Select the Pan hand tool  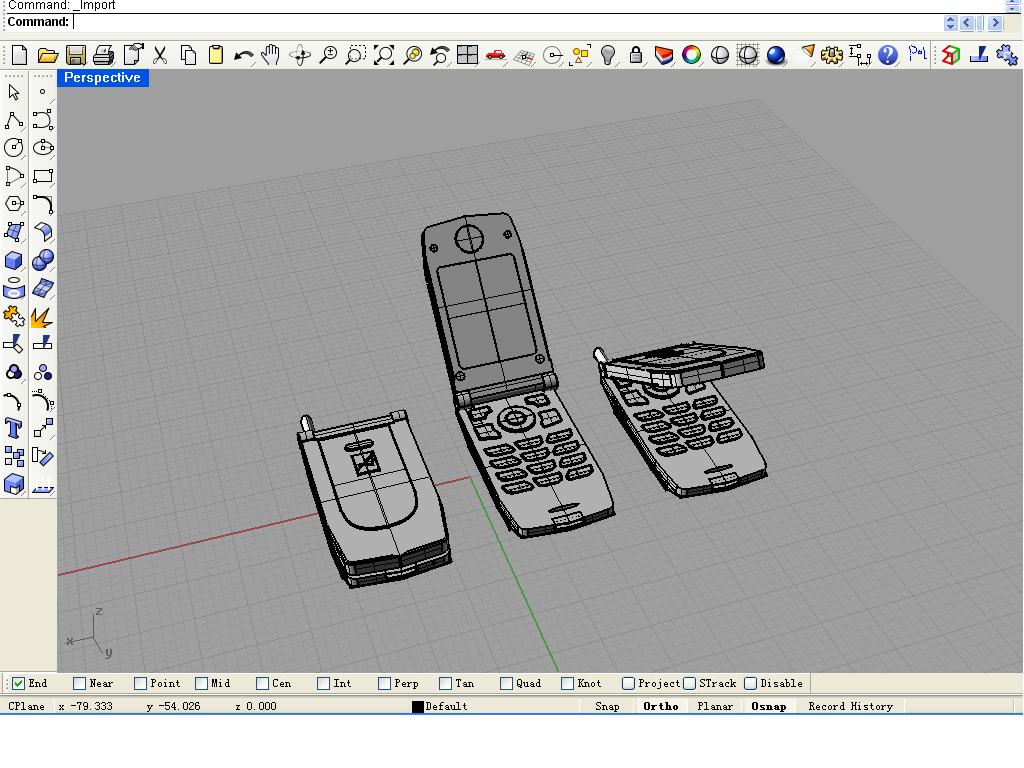(x=271, y=56)
